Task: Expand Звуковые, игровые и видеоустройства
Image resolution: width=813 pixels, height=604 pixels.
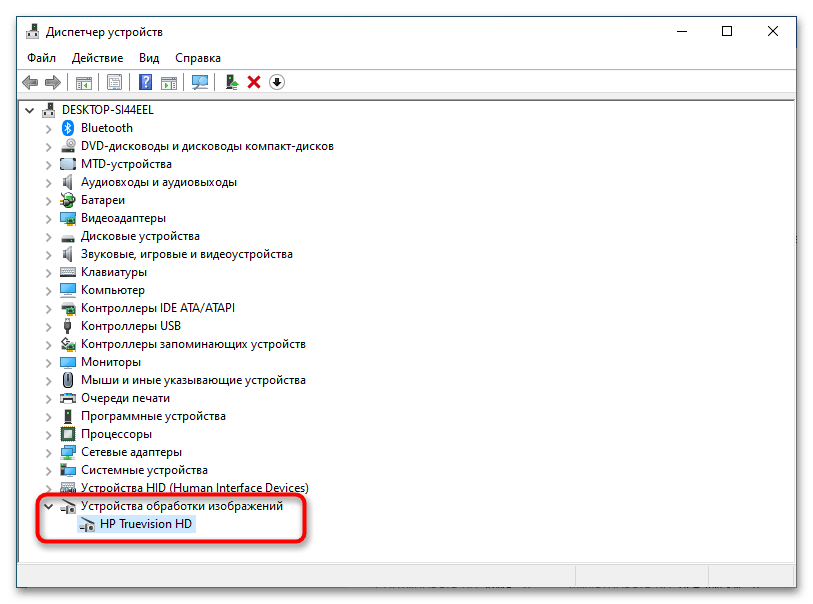Action: [48, 255]
